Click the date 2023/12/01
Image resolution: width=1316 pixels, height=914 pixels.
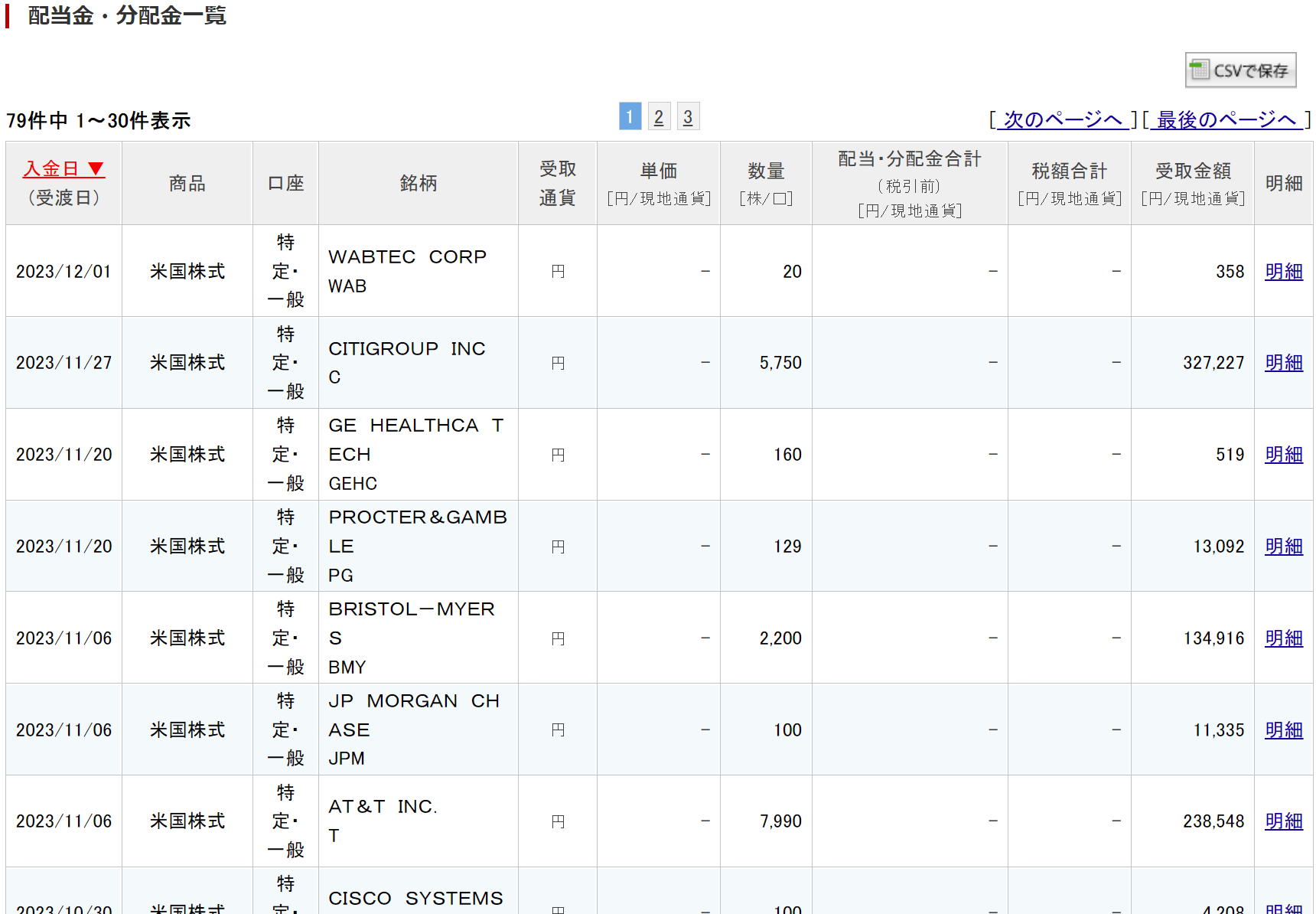[x=64, y=272]
